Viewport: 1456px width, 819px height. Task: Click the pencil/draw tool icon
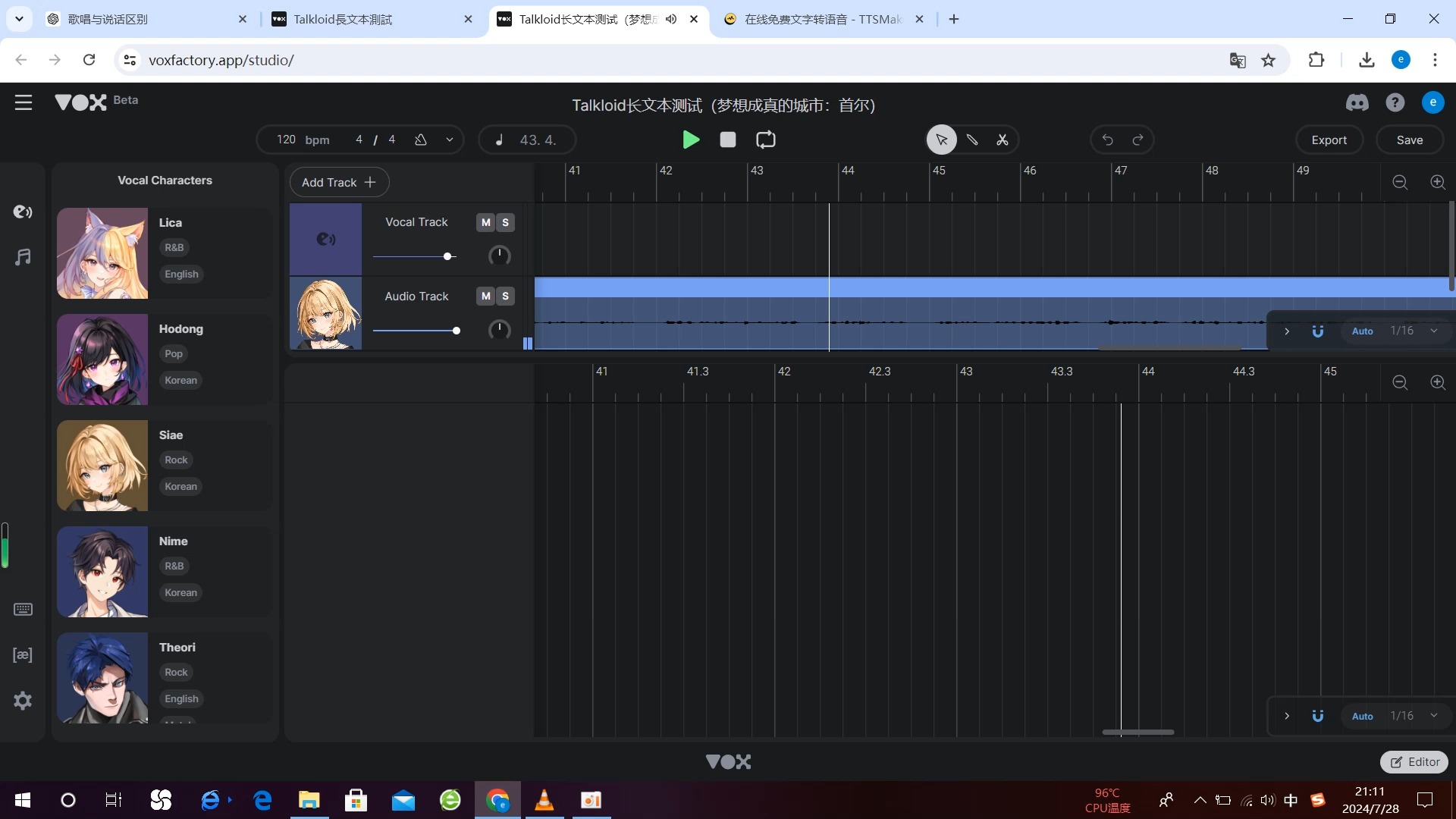[x=972, y=140]
